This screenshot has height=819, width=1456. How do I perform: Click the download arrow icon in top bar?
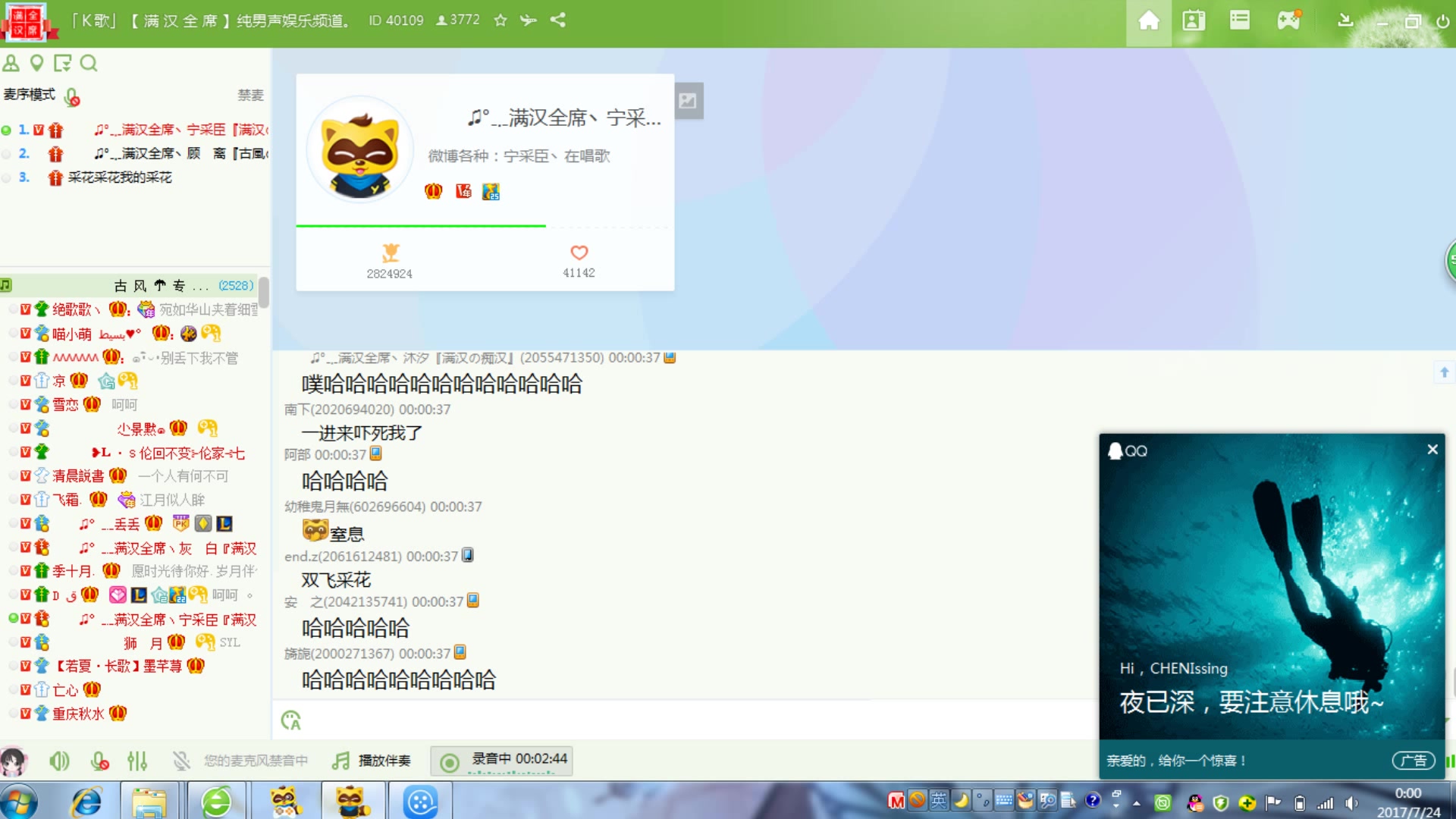pyautogui.click(x=1345, y=20)
